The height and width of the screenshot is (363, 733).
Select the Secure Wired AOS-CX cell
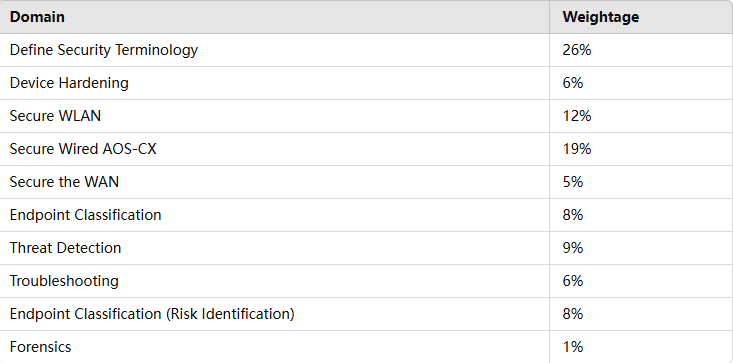pos(275,149)
